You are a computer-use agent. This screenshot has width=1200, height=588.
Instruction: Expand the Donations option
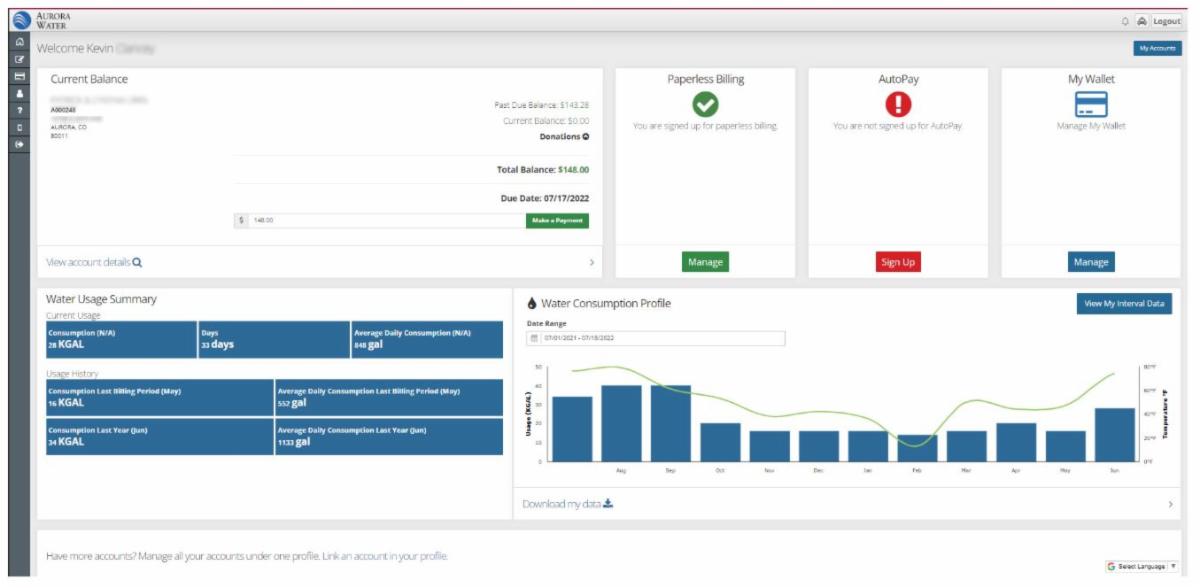(585, 137)
